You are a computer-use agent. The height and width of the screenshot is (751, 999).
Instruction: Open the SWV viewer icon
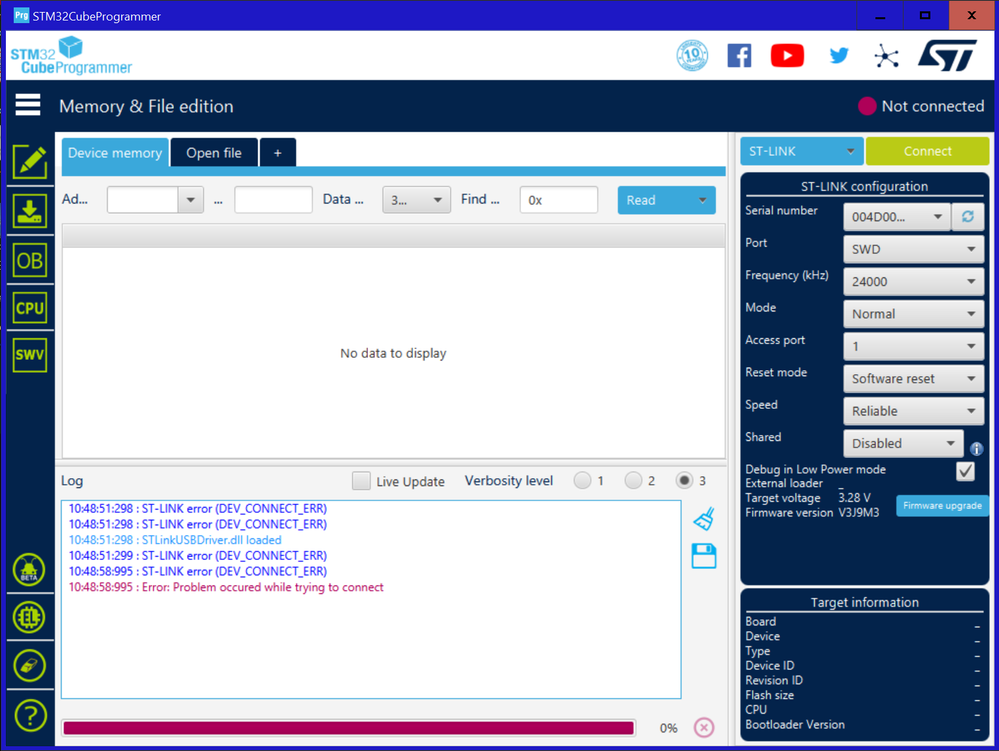point(30,355)
